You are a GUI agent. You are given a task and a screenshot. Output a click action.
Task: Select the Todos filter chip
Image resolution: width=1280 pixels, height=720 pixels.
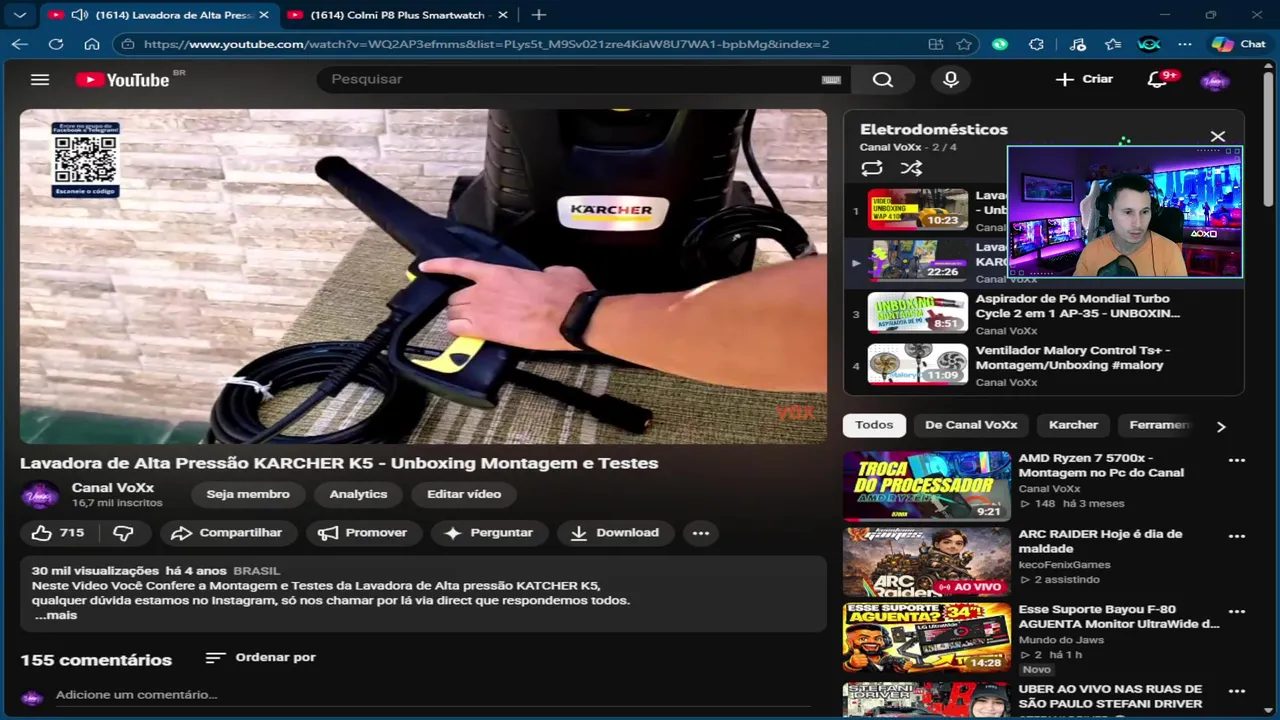874,425
